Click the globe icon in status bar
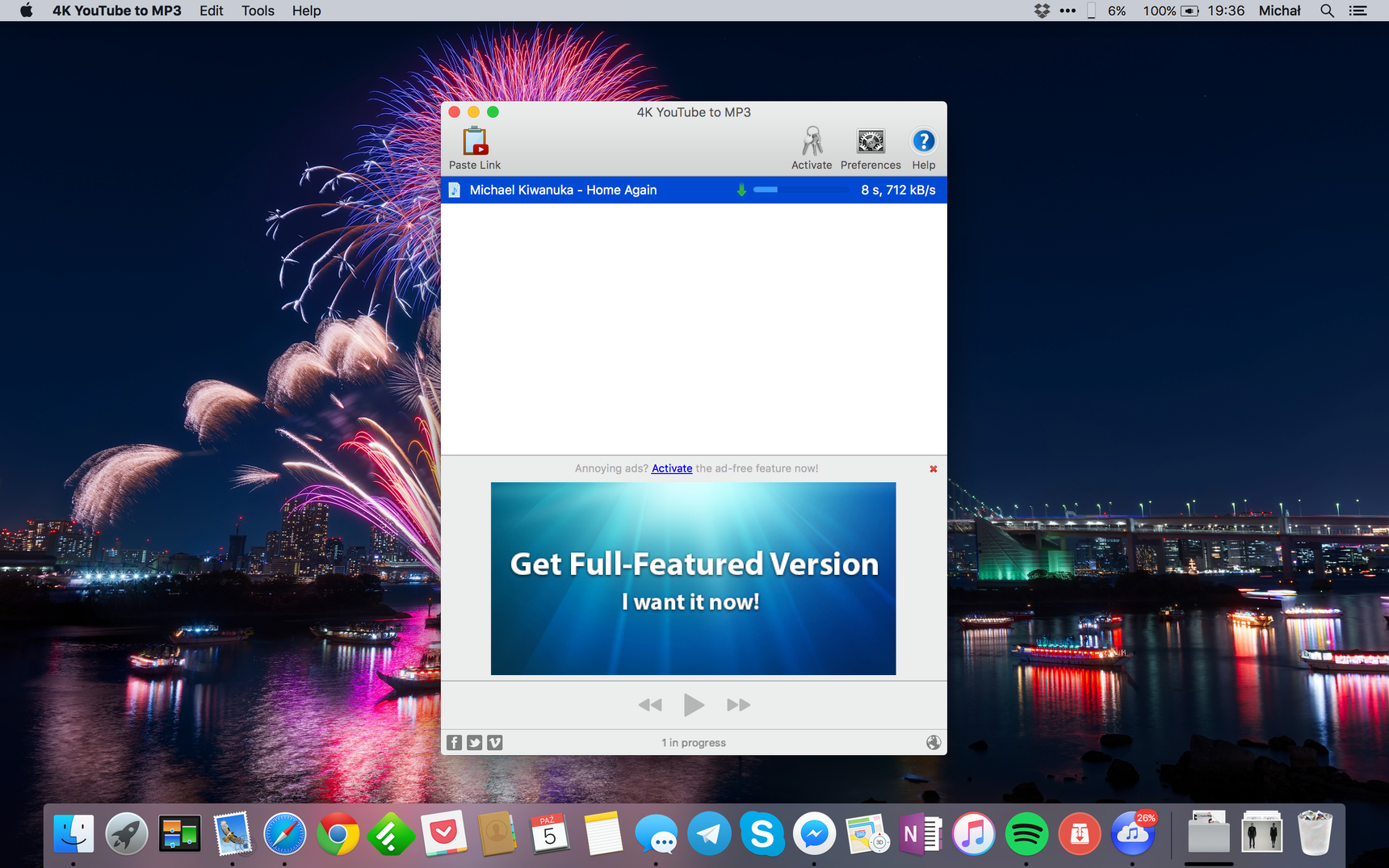 tap(934, 742)
